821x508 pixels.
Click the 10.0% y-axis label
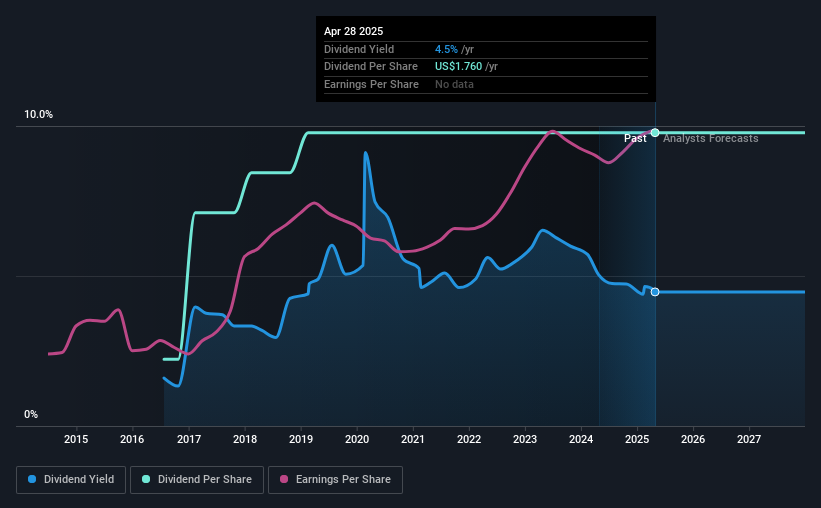point(39,114)
